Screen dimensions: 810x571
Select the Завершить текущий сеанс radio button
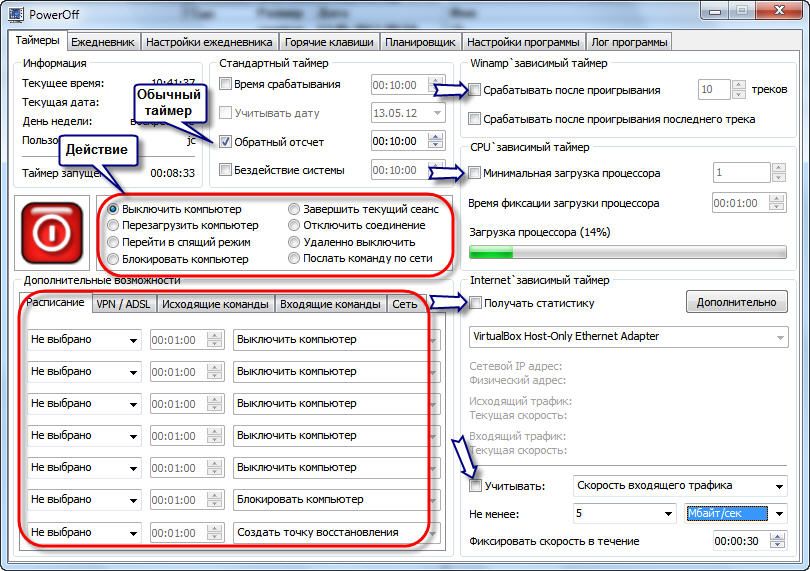point(294,210)
